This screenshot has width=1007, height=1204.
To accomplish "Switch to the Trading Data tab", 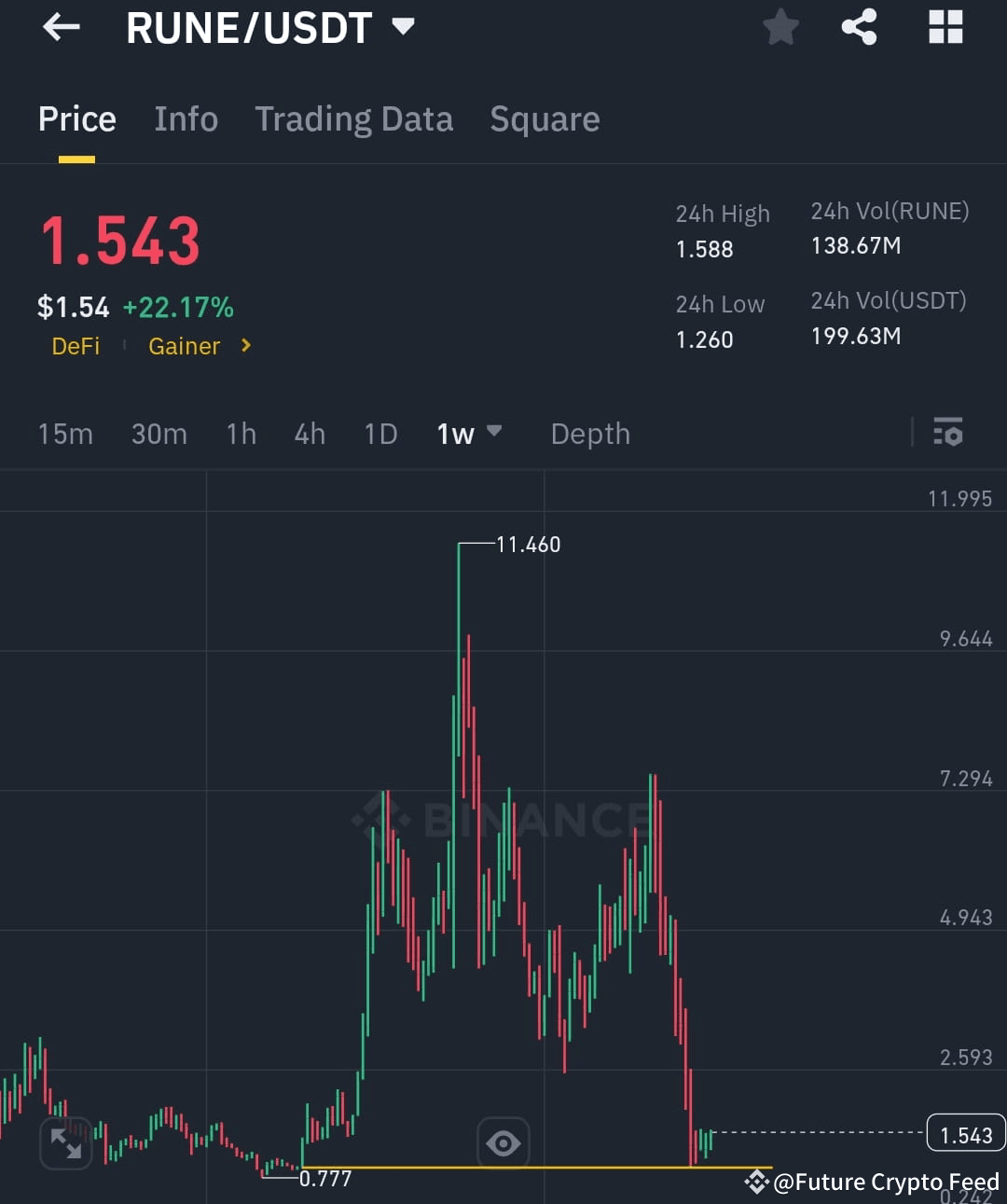I will tap(353, 118).
